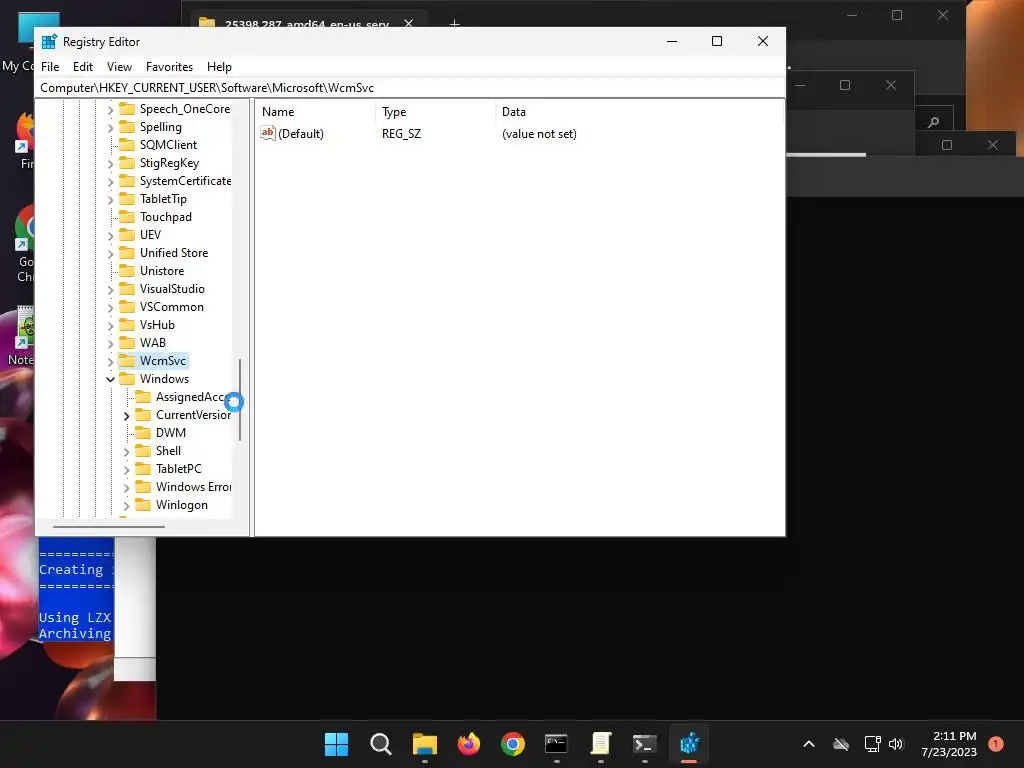Expand the UEV key
This screenshot has height=768, width=1024.
click(x=110, y=235)
